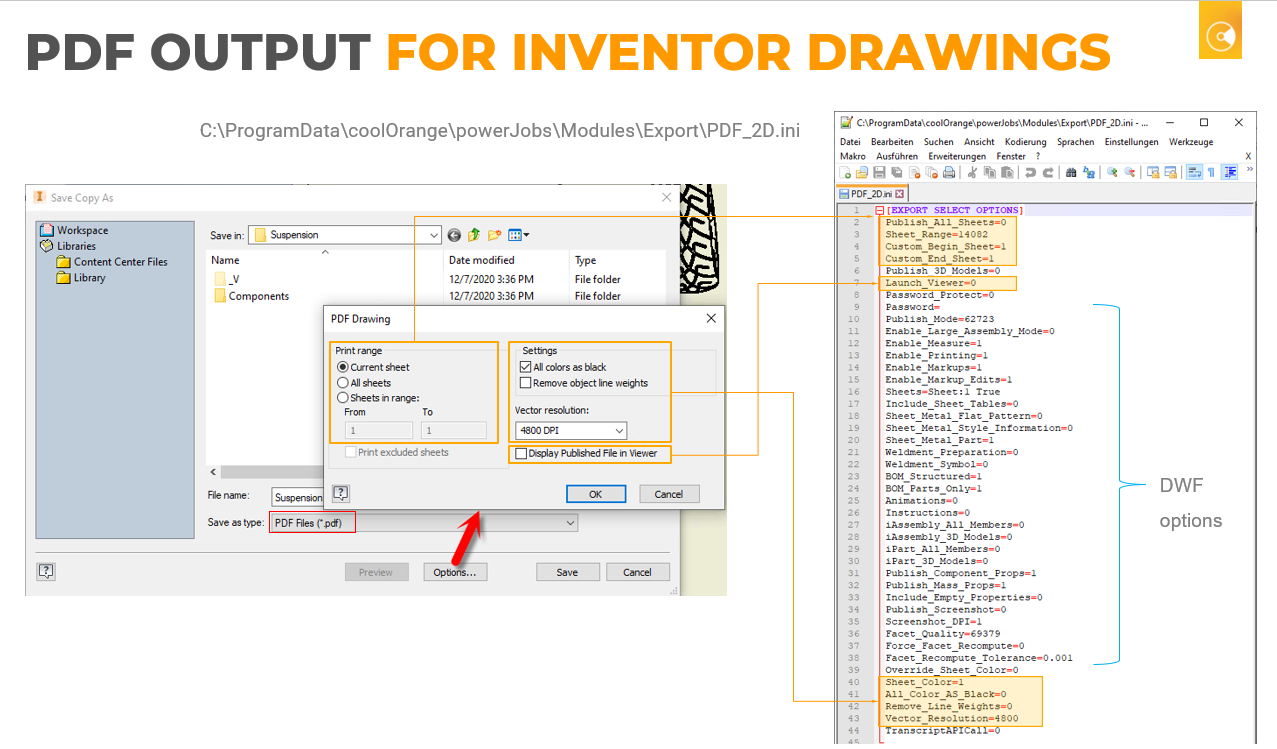This screenshot has width=1277, height=749.
Task: Select the Components folder row
Action: [251, 296]
